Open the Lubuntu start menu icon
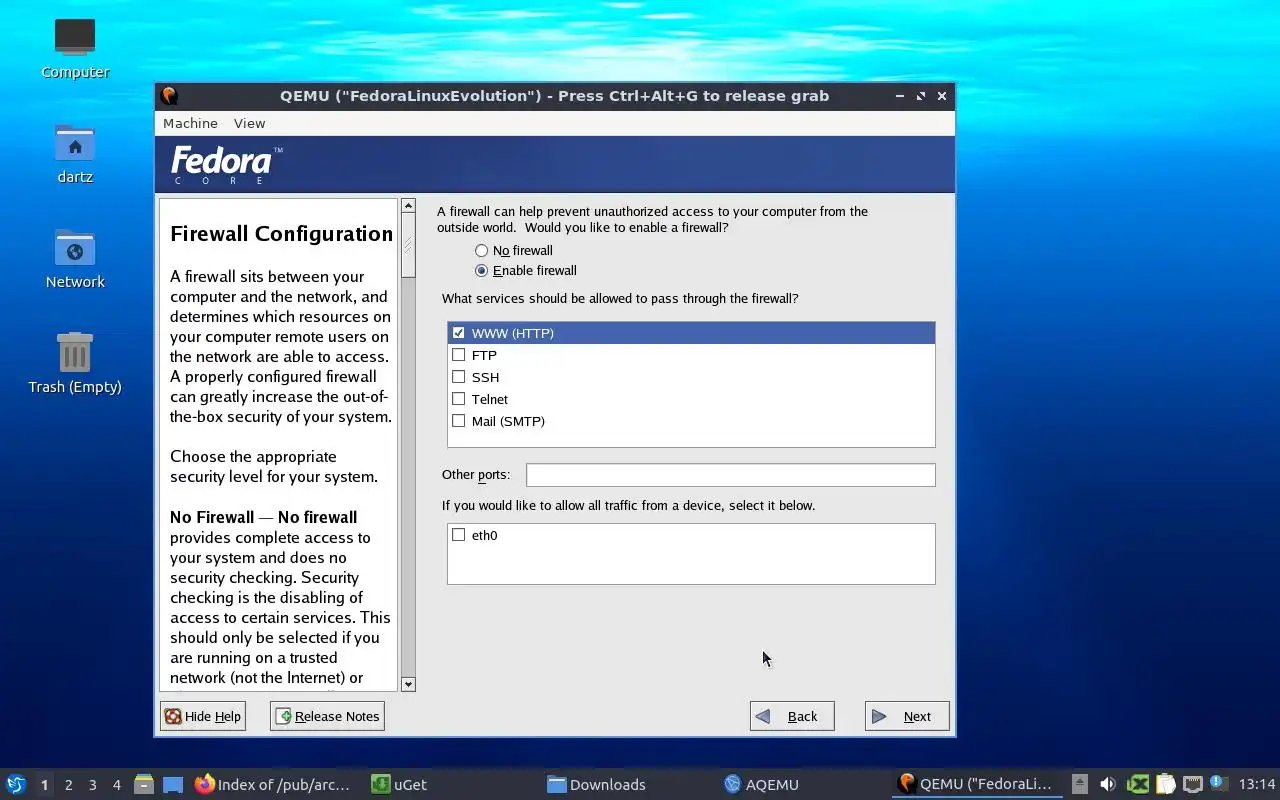This screenshot has height=800, width=1280. click(16, 784)
